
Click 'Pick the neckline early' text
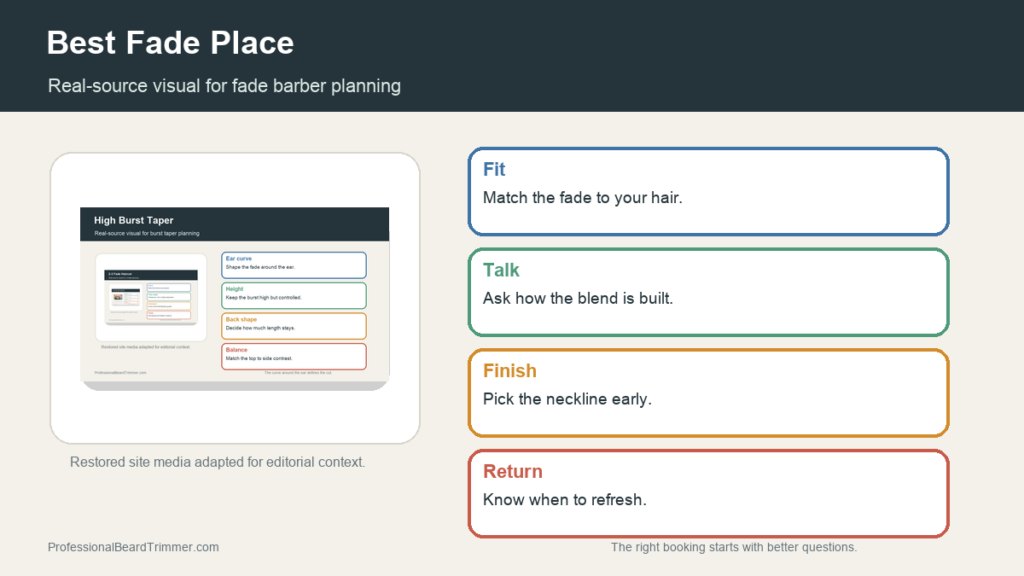click(x=567, y=399)
